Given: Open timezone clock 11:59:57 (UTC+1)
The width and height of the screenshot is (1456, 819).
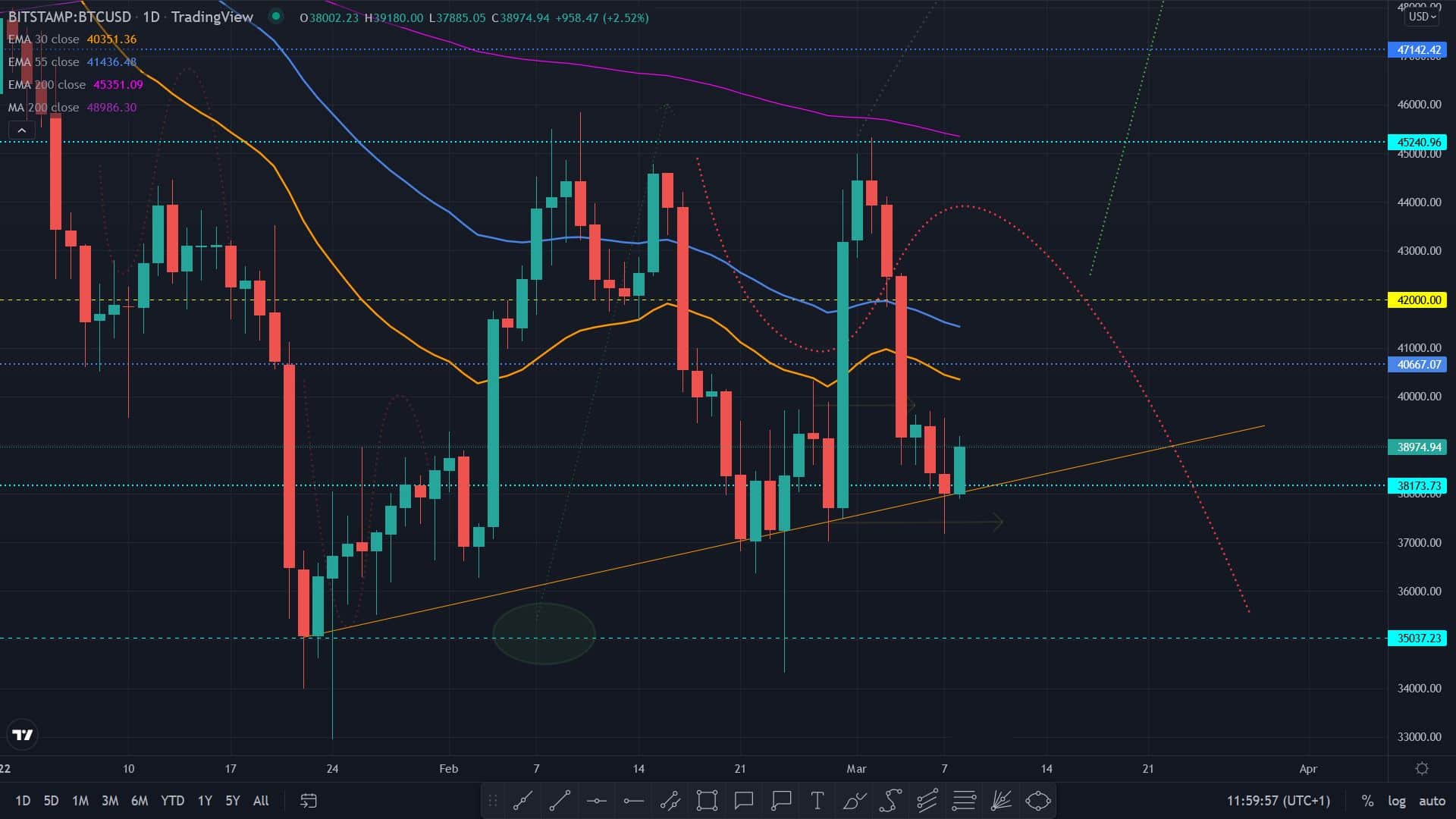Looking at the screenshot, I should 1279,801.
